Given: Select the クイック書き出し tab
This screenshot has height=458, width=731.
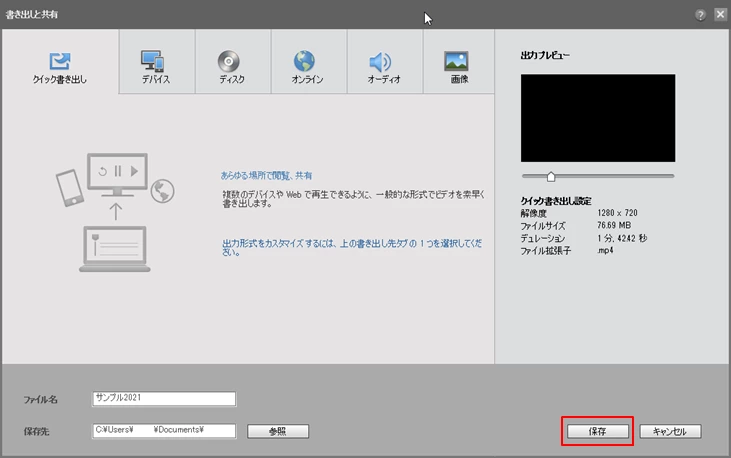Looking at the screenshot, I should pyautogui.click(x=60, y=62).
